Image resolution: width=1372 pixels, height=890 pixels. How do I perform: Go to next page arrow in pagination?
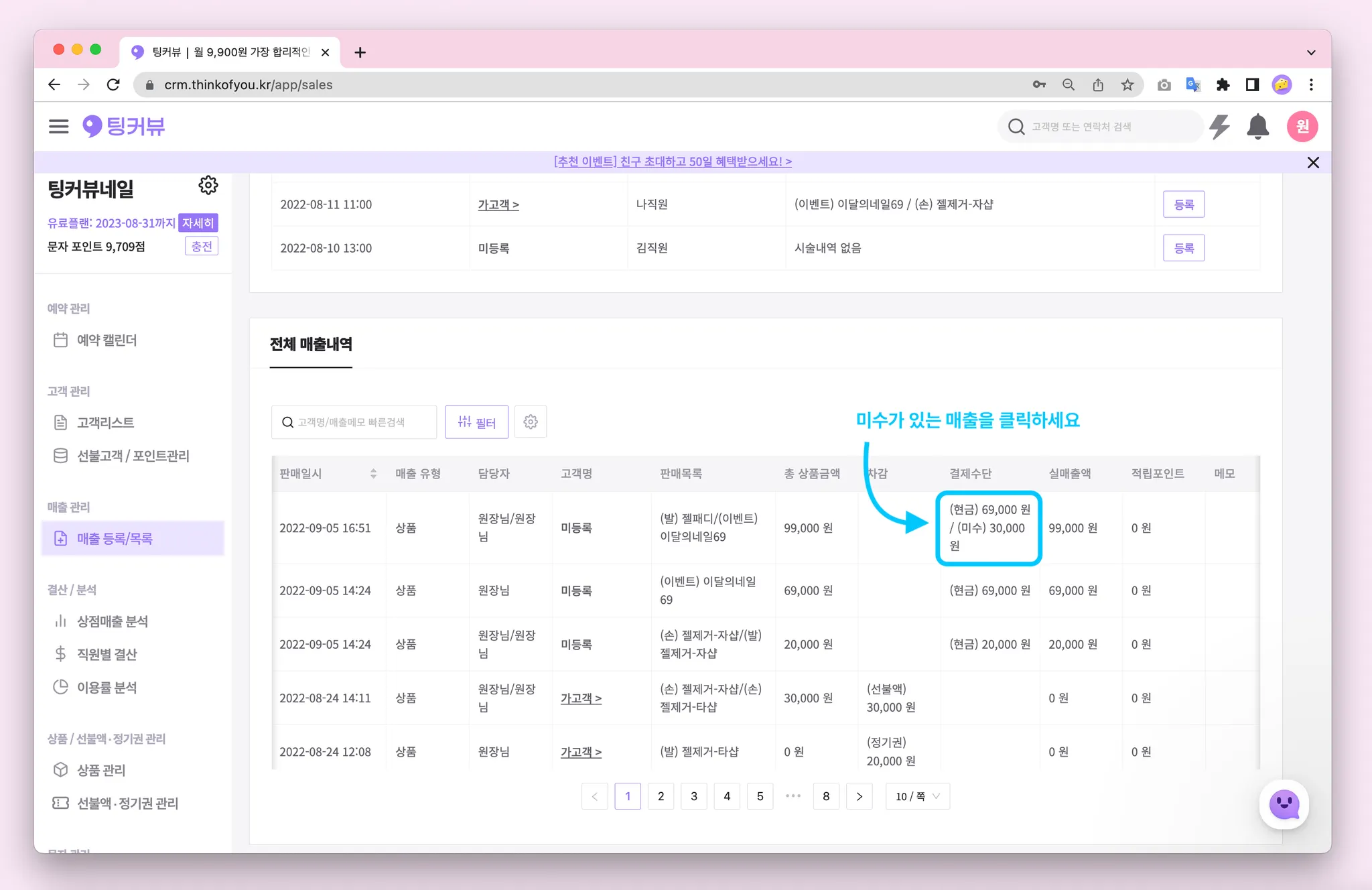(859, 796)
